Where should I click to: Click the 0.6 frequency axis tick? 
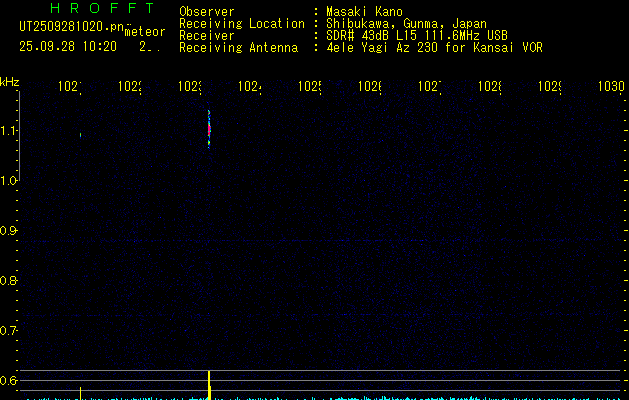coord(9,380)
